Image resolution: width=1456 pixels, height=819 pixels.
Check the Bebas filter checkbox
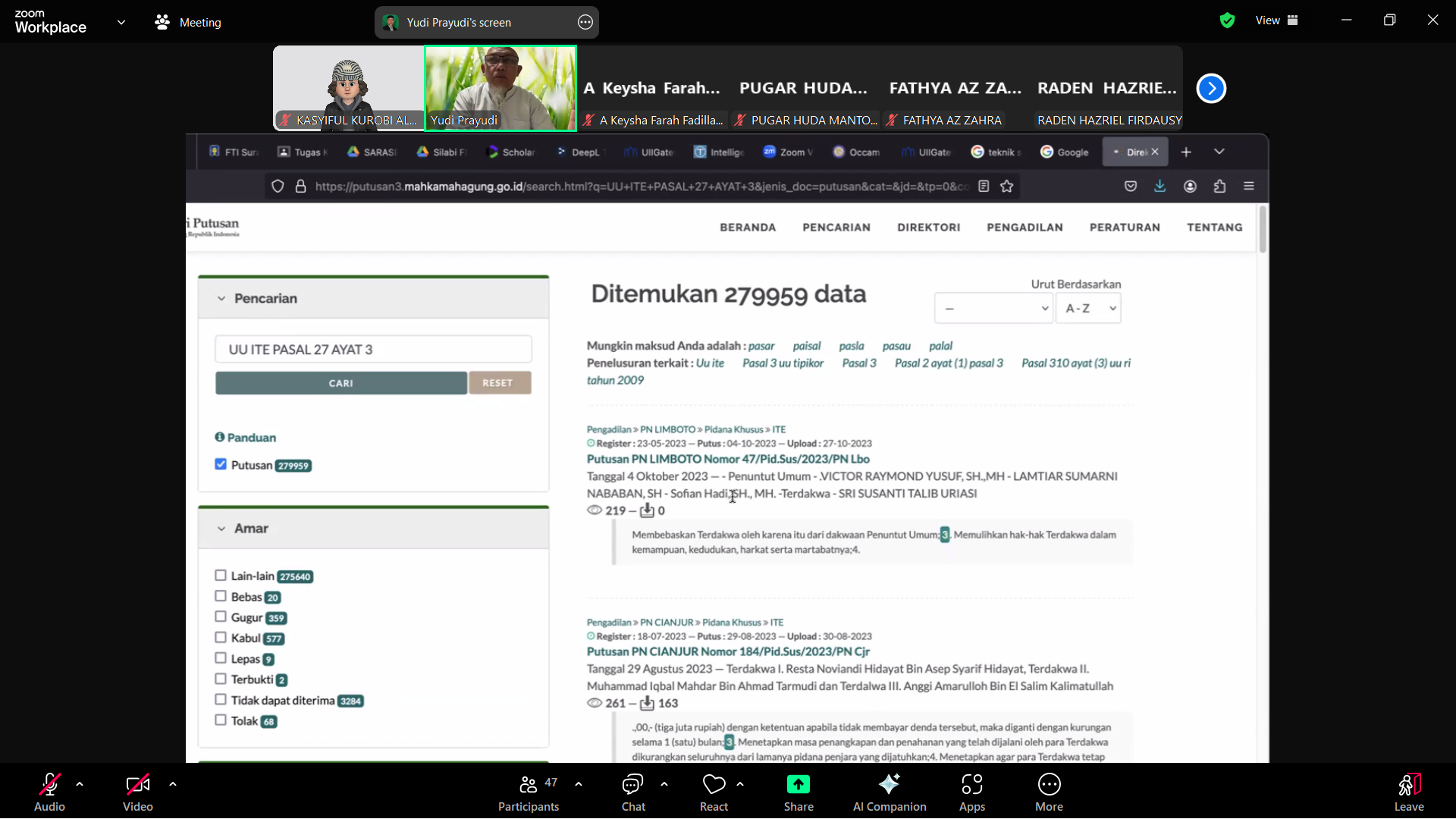[x=221, y=596]
